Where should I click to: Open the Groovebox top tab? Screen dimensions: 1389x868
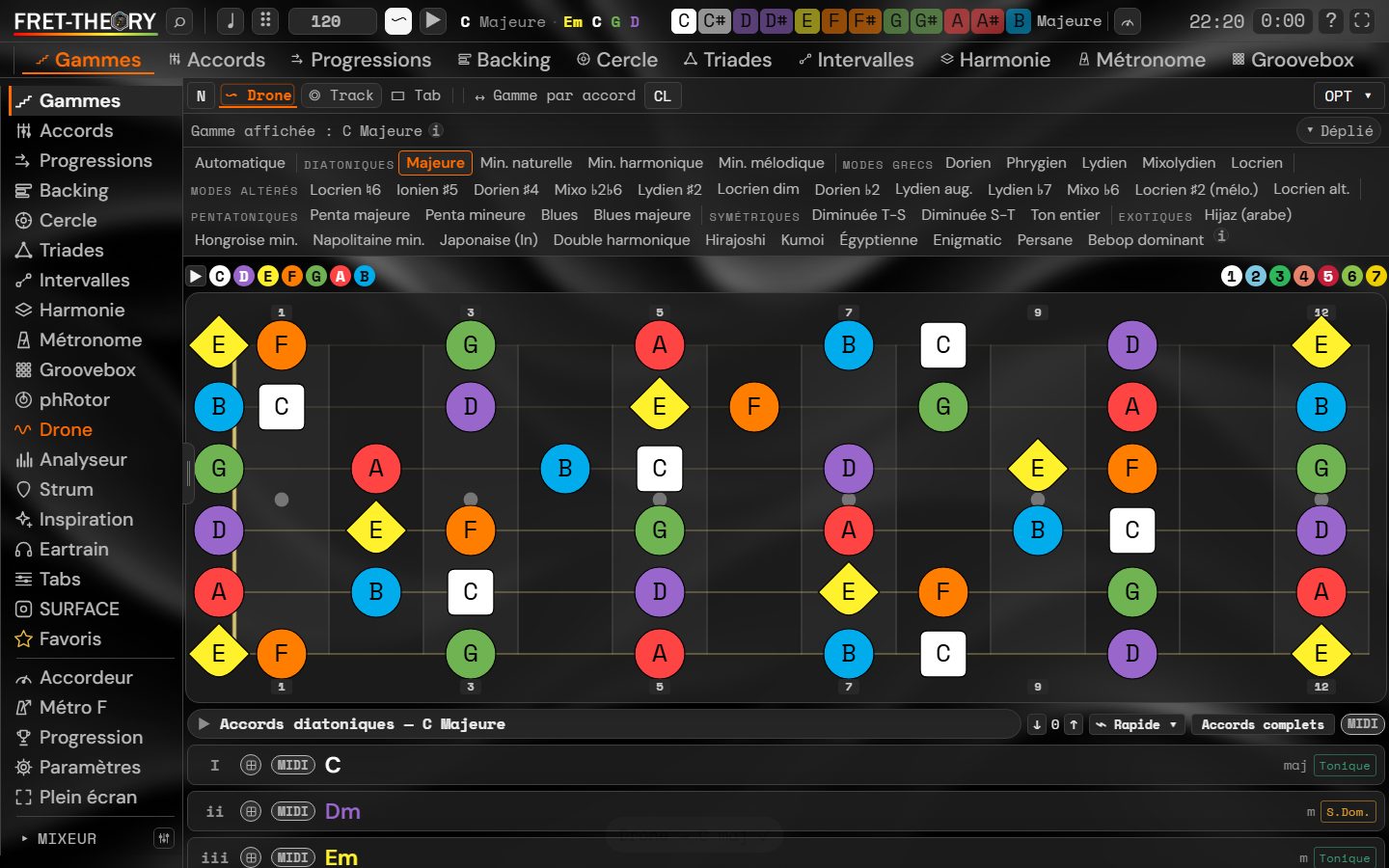[1293, 60]
